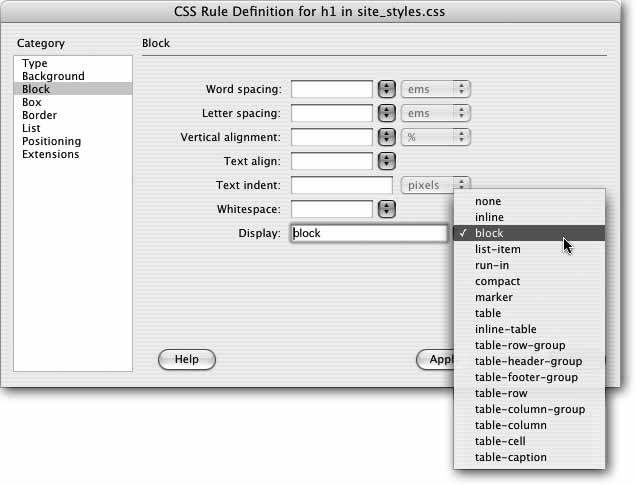This screenshot has height=485, width=636.
Task: Select the Type category
Action: point(35,64)
